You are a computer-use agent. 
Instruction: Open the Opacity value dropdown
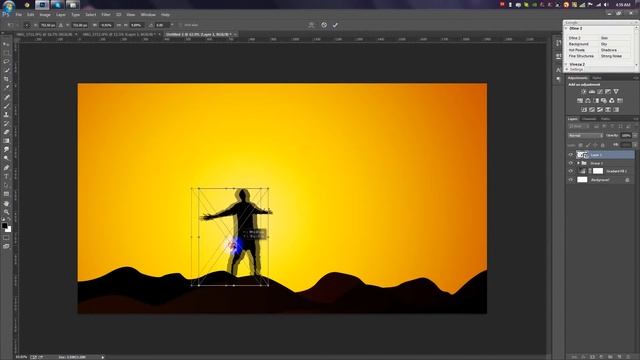pyautogui.click(x=635, y=136)
